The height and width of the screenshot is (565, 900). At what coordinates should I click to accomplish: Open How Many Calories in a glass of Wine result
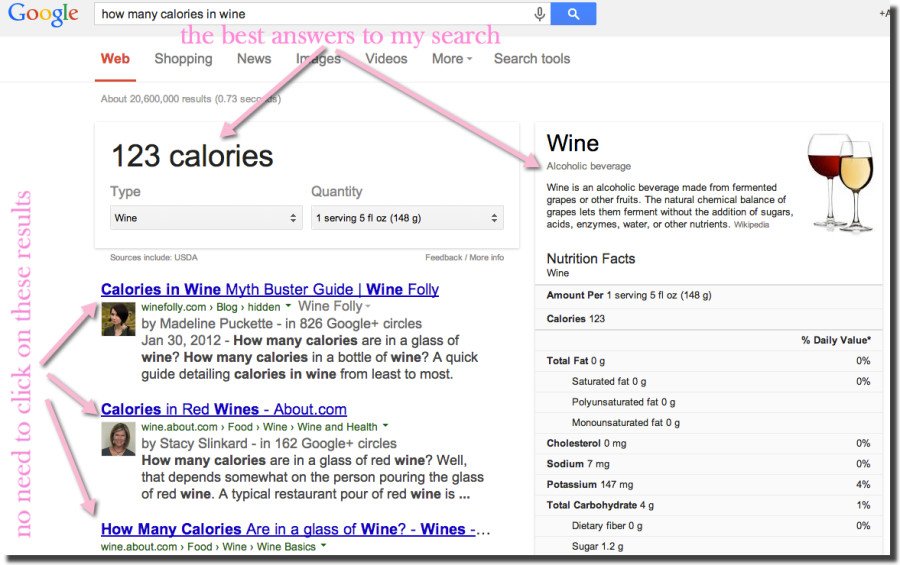[x=295, y=529]
